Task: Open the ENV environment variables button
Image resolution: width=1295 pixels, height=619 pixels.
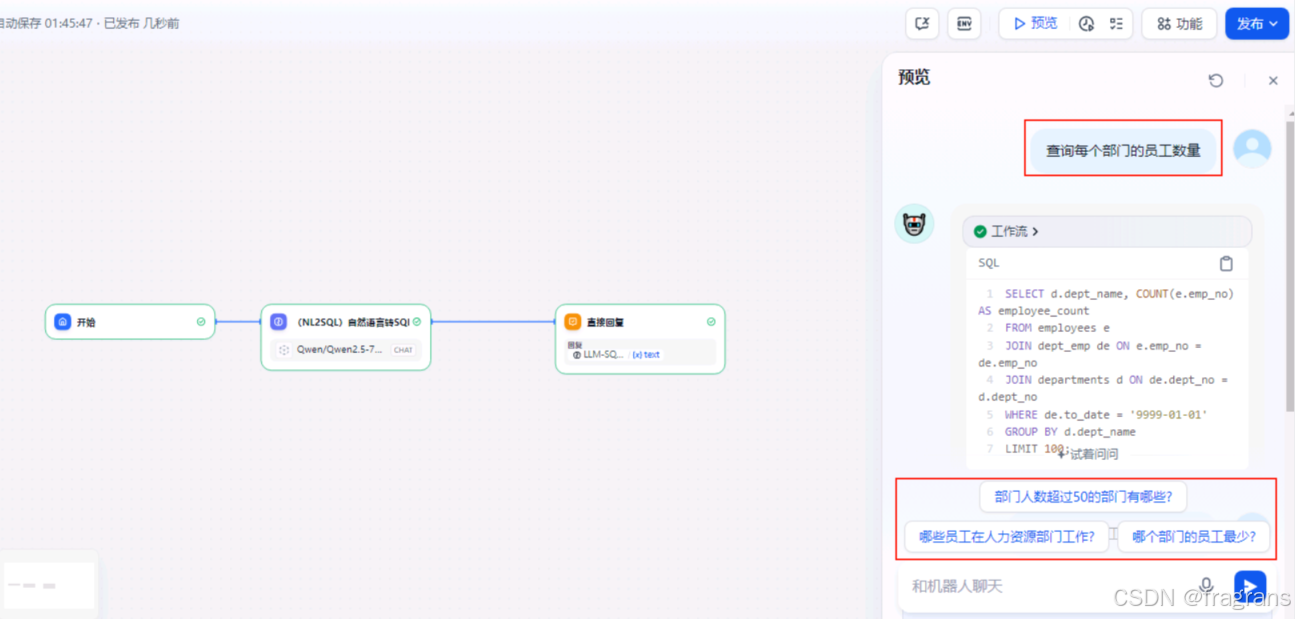Action: point(964,23)
